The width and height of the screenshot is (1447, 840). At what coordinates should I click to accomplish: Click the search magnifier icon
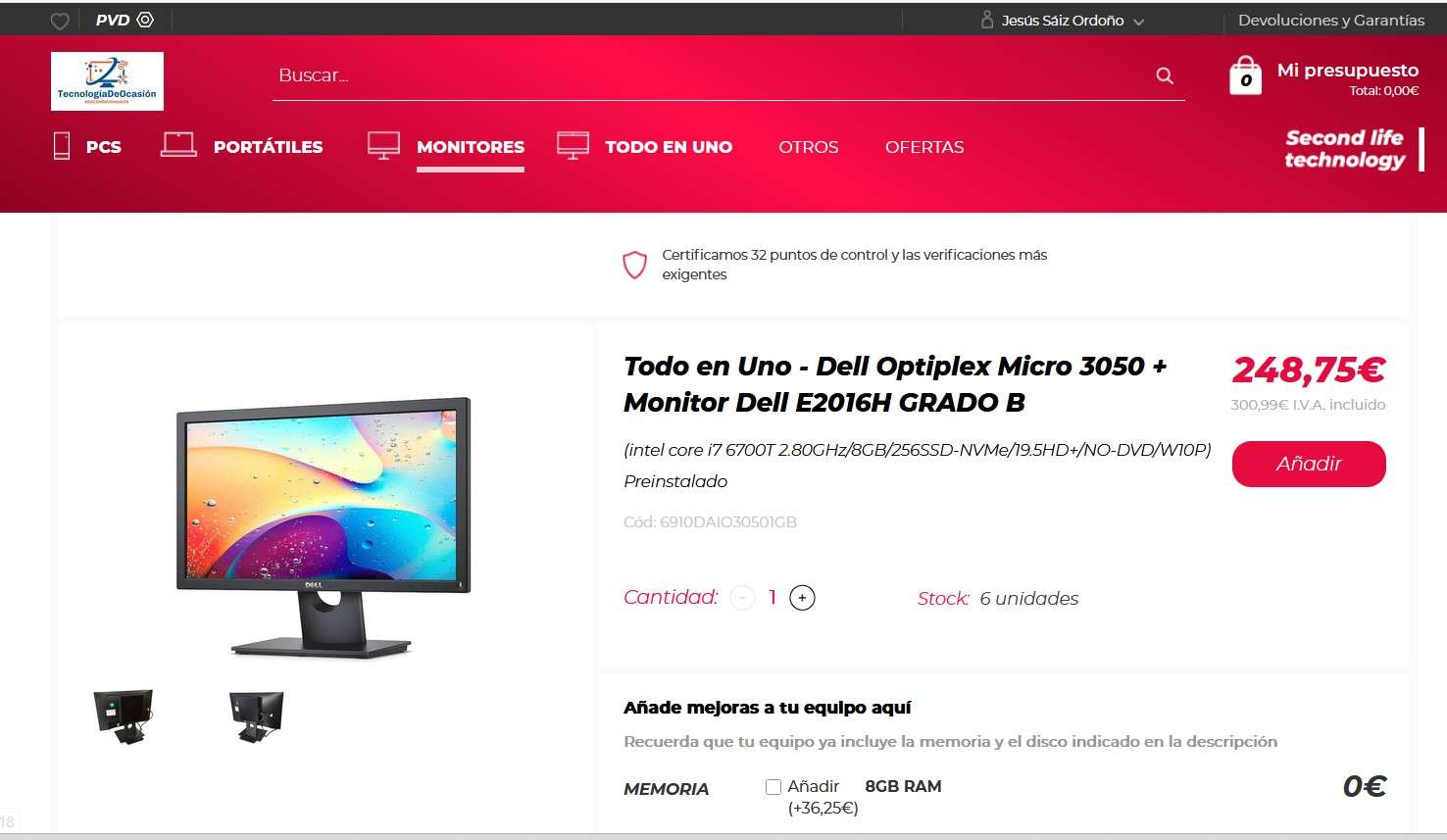pos(1165,75)
